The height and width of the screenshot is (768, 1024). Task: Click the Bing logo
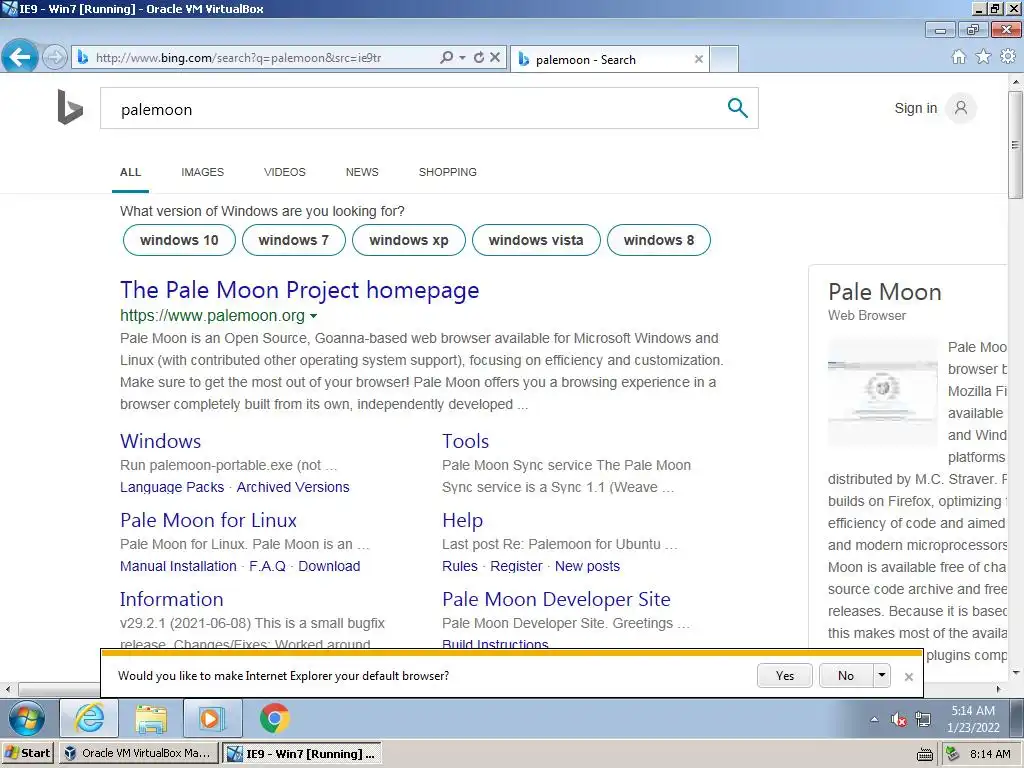coord(70,107)
